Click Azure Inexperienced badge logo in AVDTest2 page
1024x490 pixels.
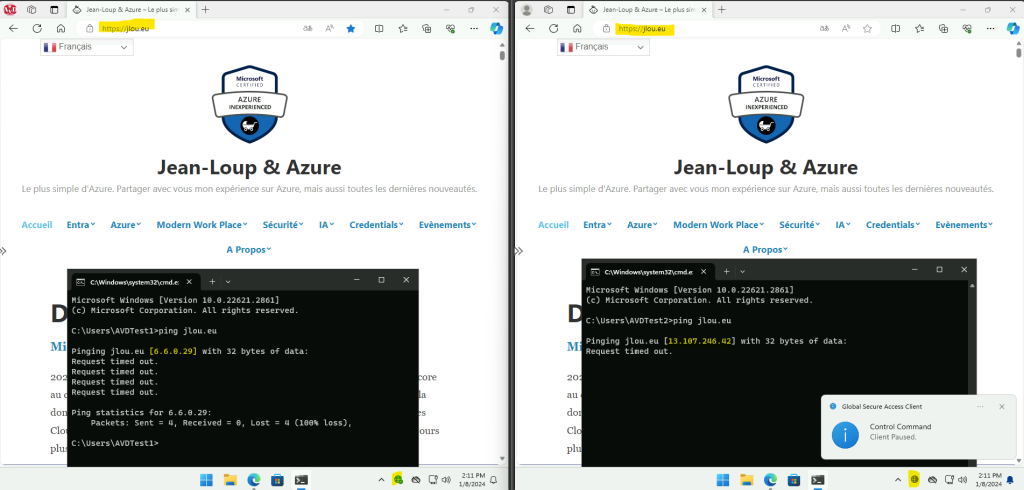point(766,103)
